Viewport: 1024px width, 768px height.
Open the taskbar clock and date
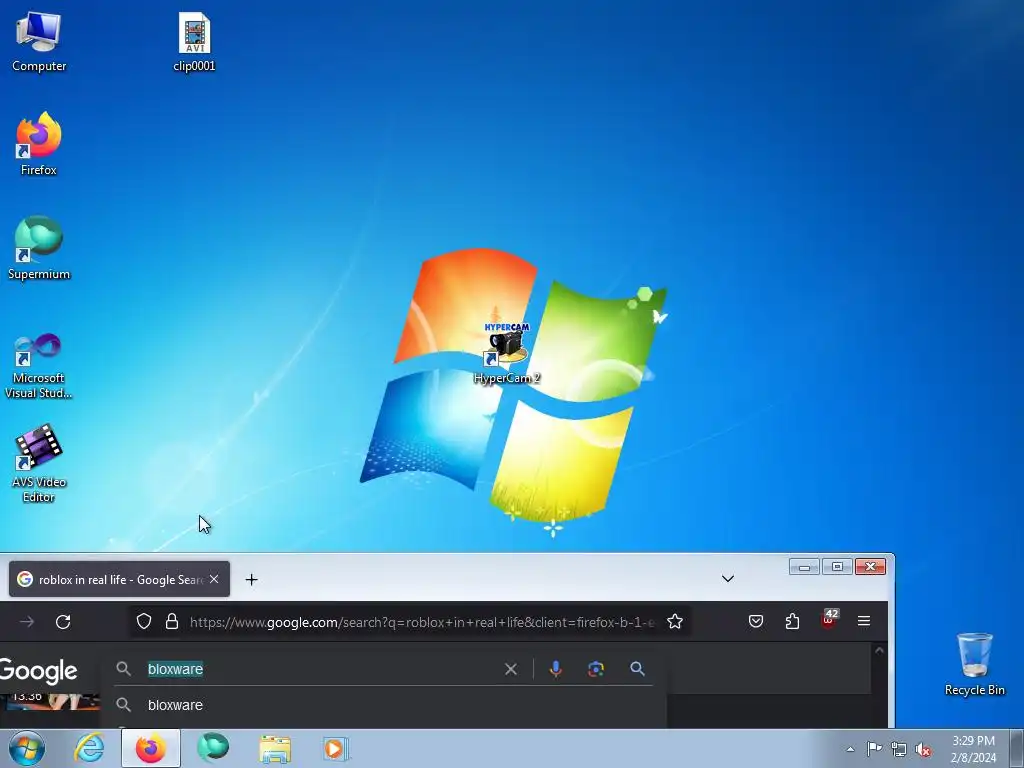click(x=973, y=749)
